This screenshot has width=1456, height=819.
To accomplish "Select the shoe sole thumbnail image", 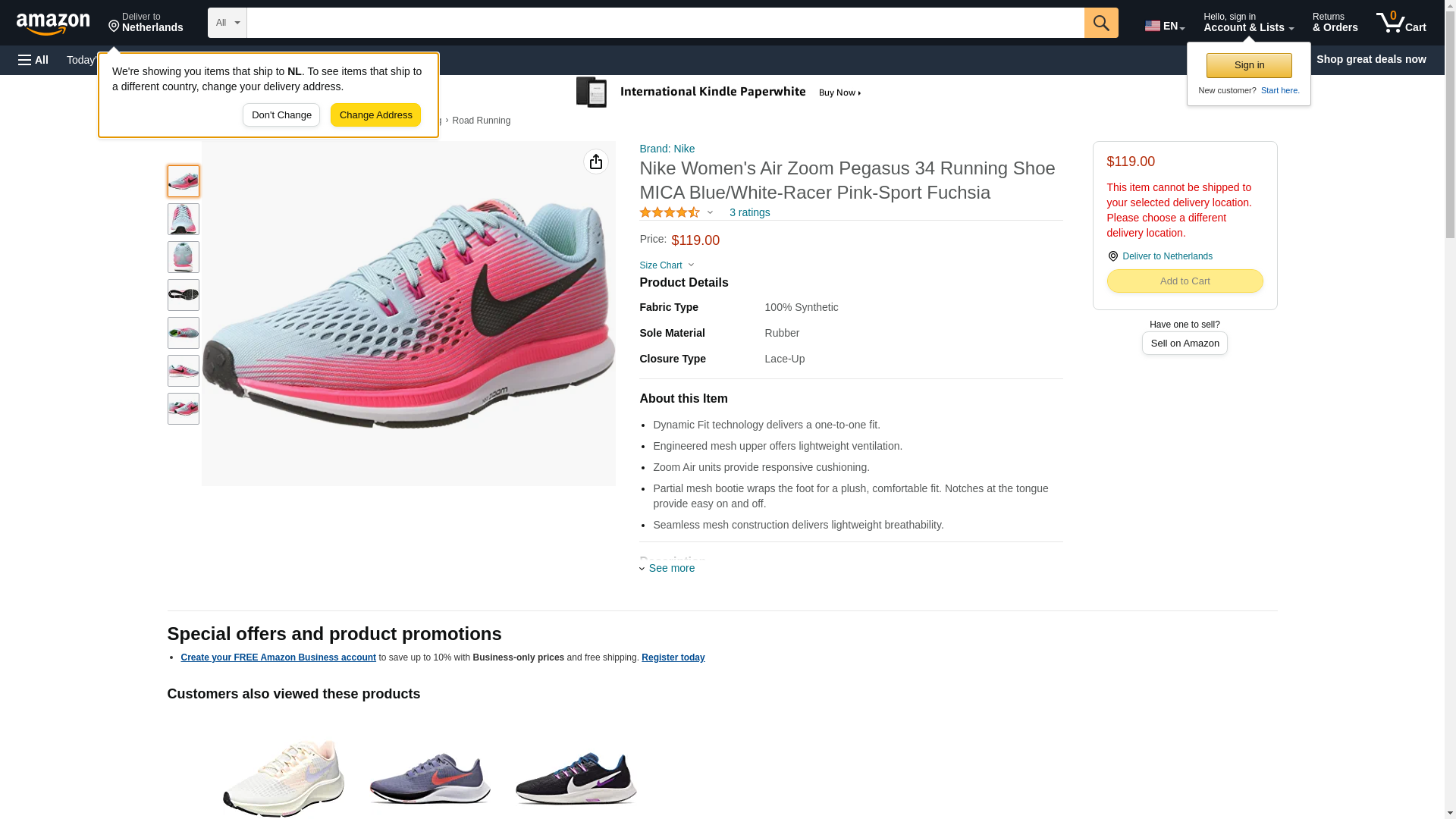I will pyautogui.click(x=184, y=295).
